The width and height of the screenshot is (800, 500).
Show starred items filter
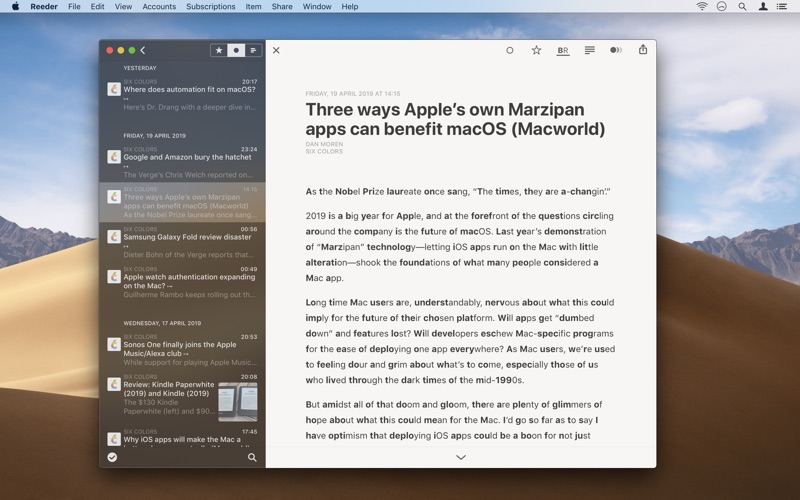point(219,50)
